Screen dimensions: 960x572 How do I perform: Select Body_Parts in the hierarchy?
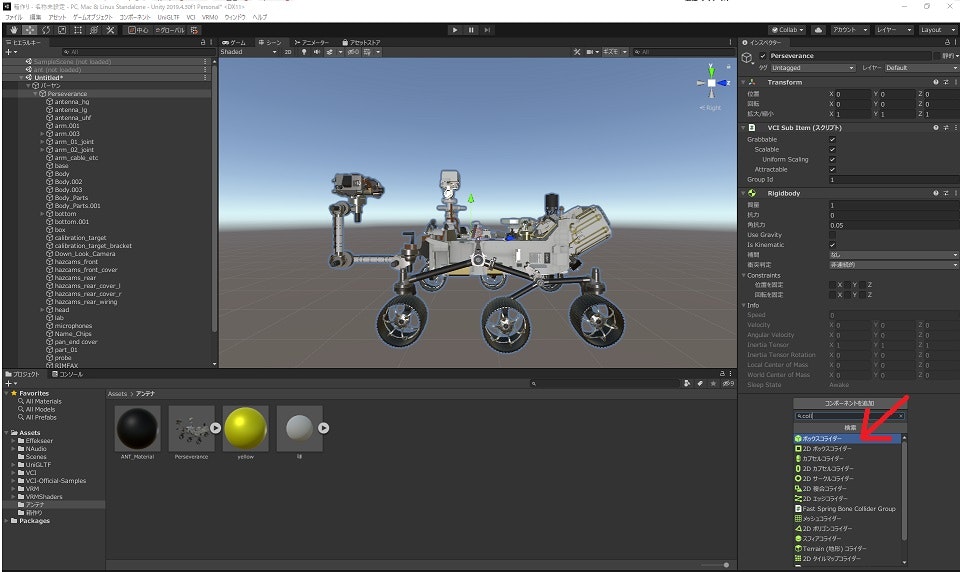tap(71, 198)
